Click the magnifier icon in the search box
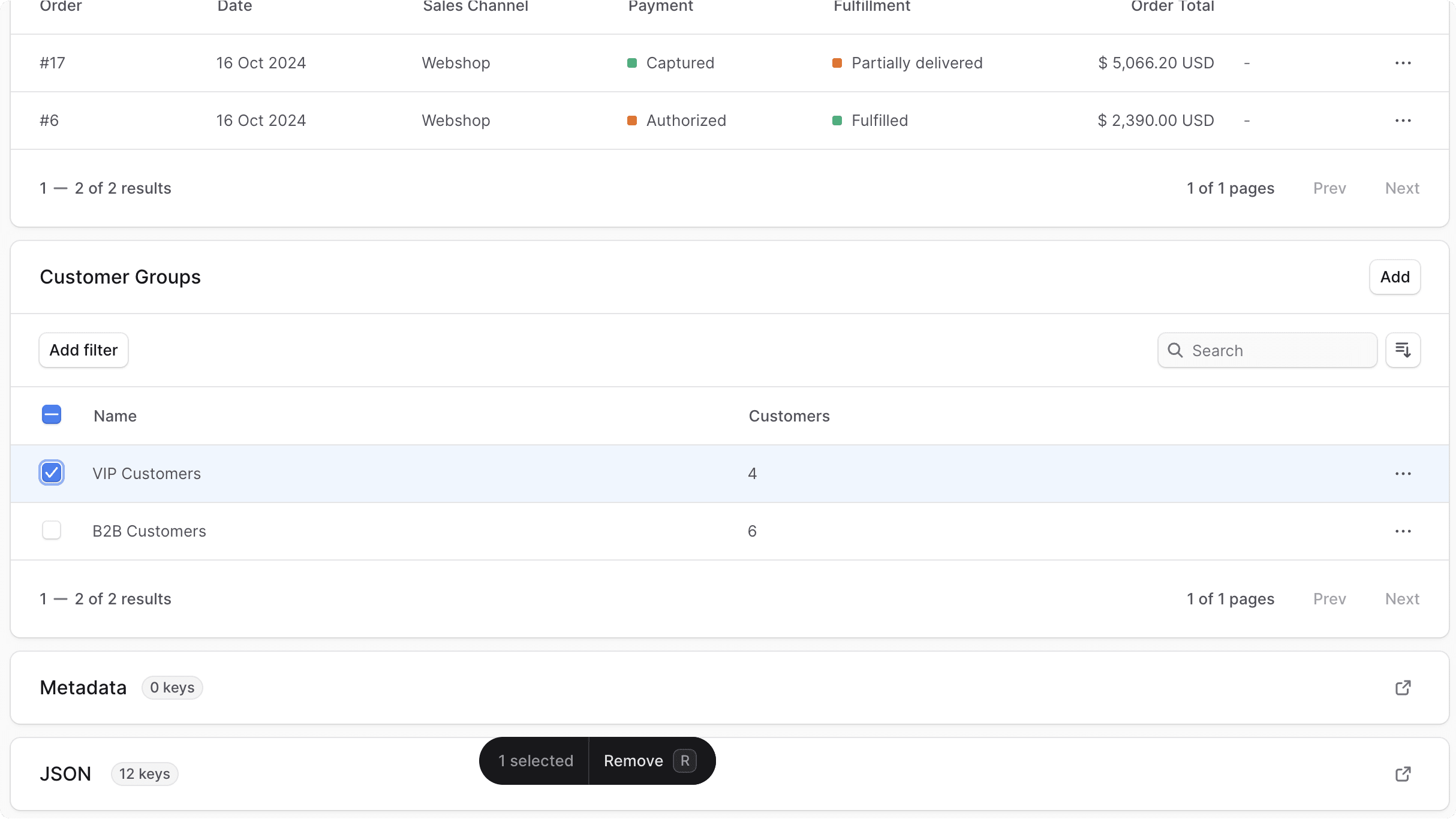 1175,350
